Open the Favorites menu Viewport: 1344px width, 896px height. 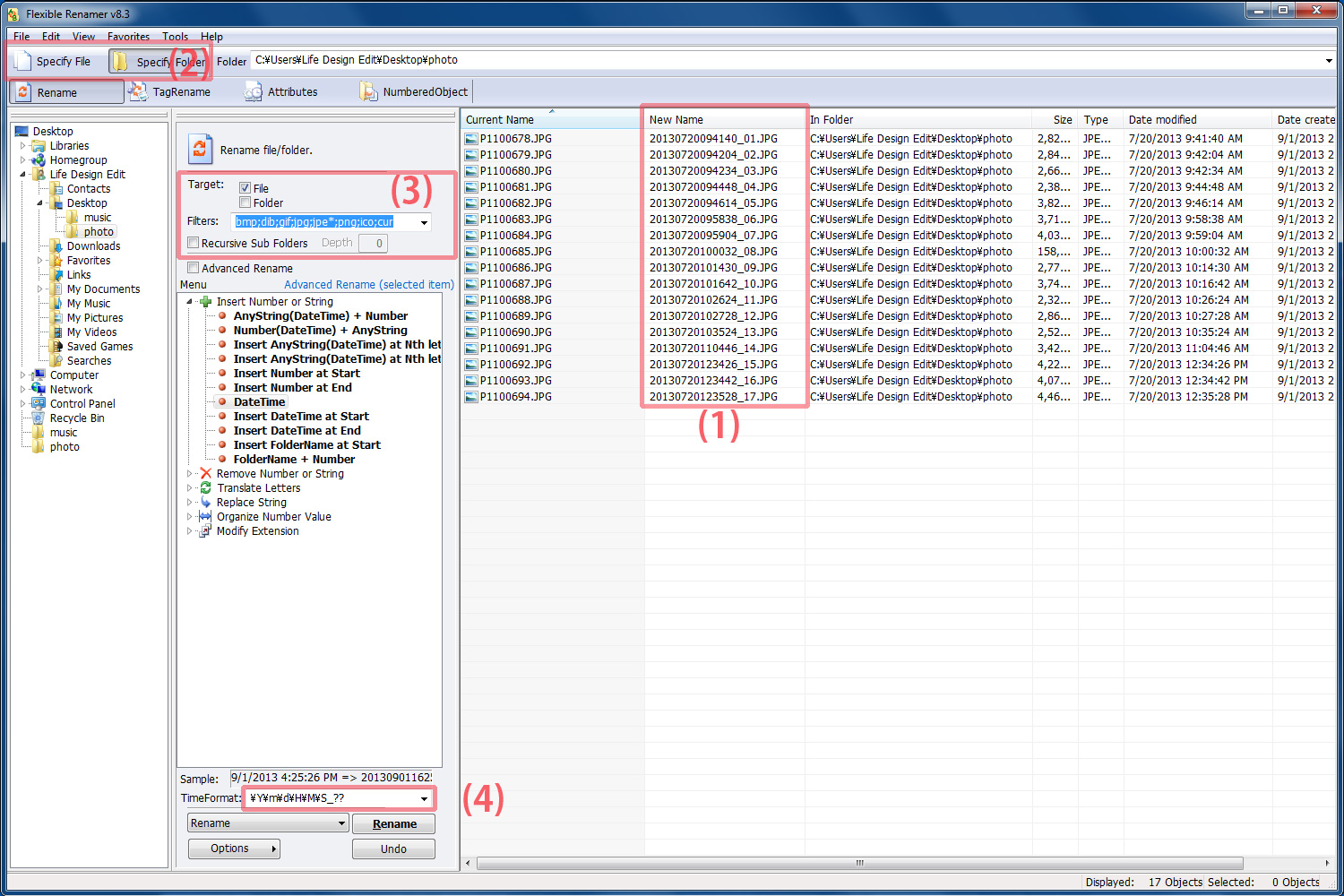point(128,37)
